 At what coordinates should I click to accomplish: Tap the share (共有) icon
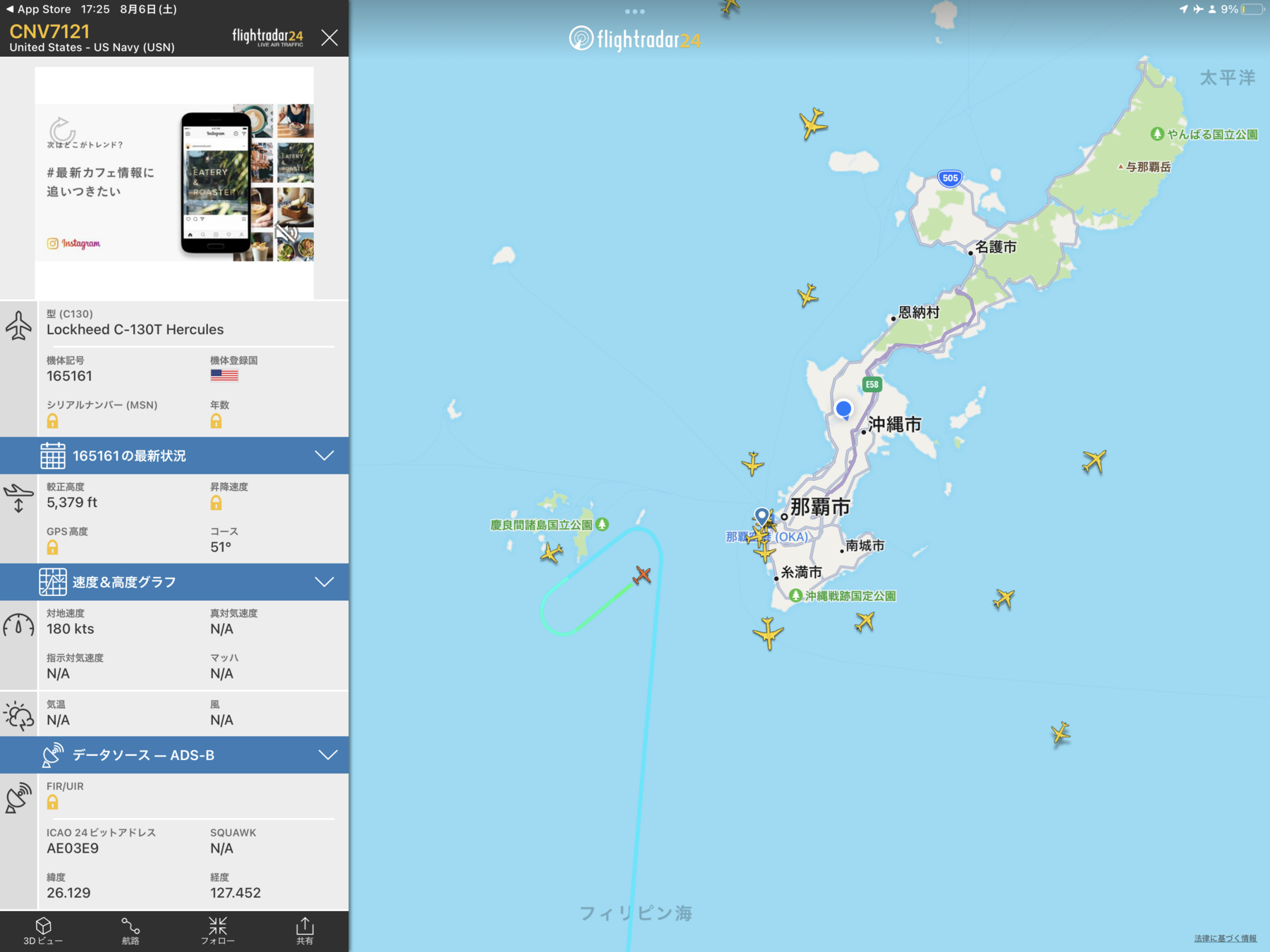point(305,931)
